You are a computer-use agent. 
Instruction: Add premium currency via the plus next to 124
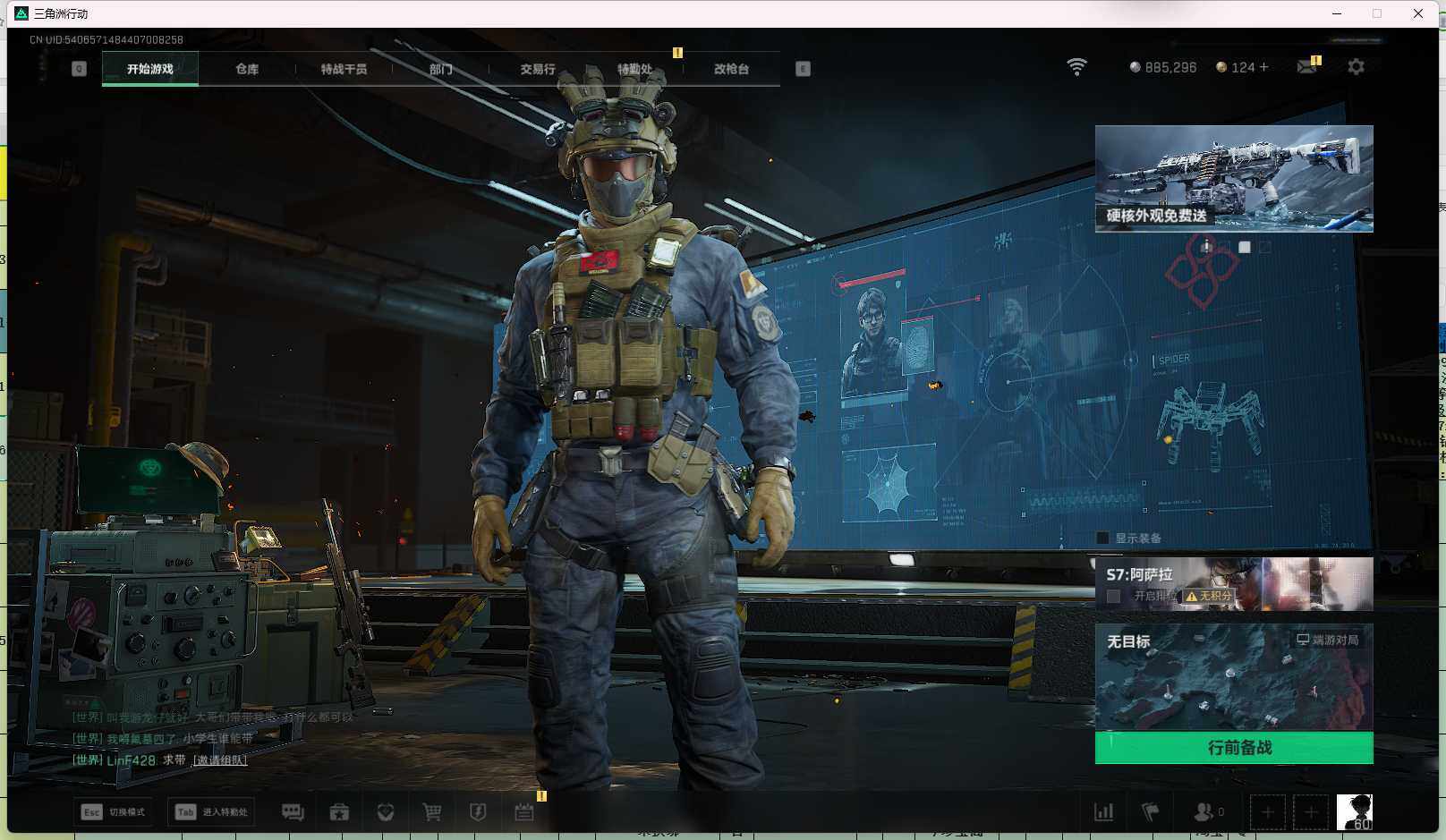click(x=1263, y=67)
